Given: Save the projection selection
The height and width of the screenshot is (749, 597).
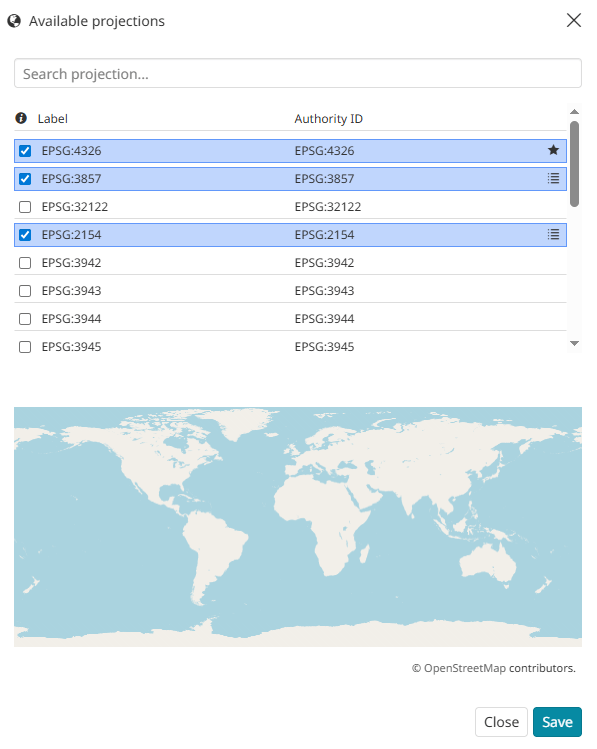Looking at the screenshot, I should [x=557, y=722].
